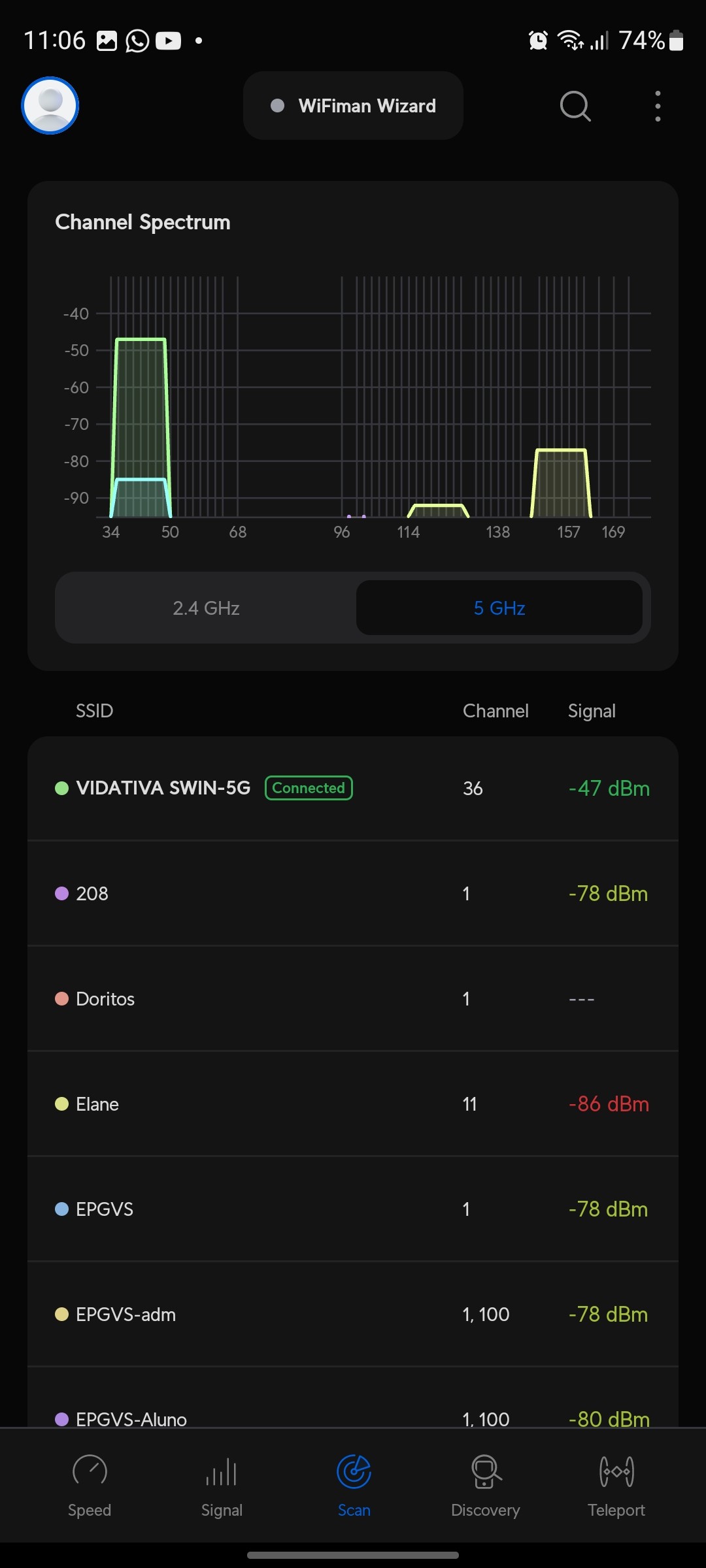Open the three-dot overflow menu
The height and width of the screenshot is (1568, 706).
[658, 106]
